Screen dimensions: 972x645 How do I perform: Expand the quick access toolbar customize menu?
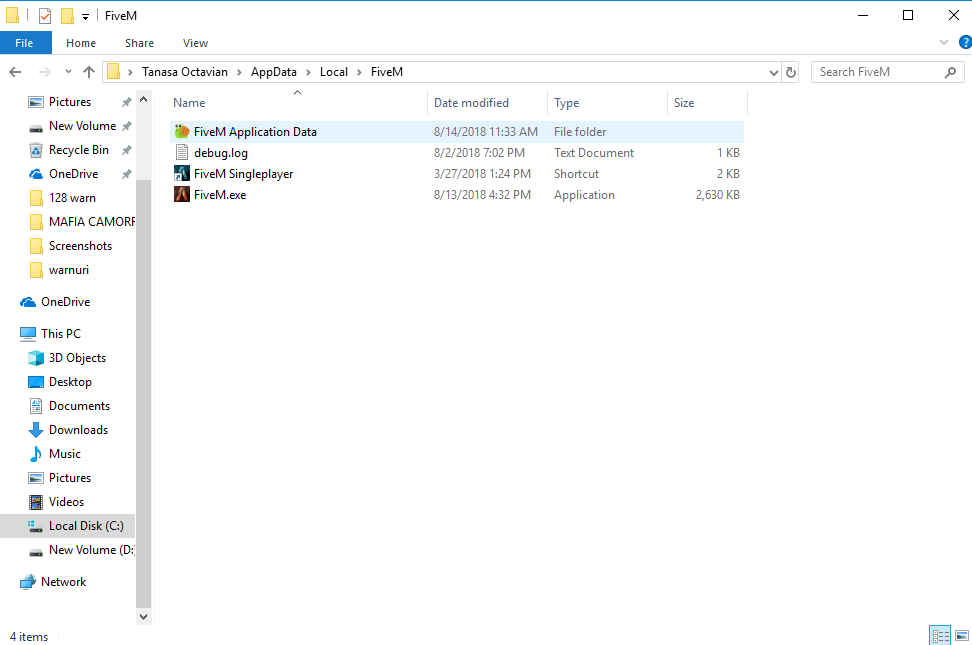pos(83,15)
